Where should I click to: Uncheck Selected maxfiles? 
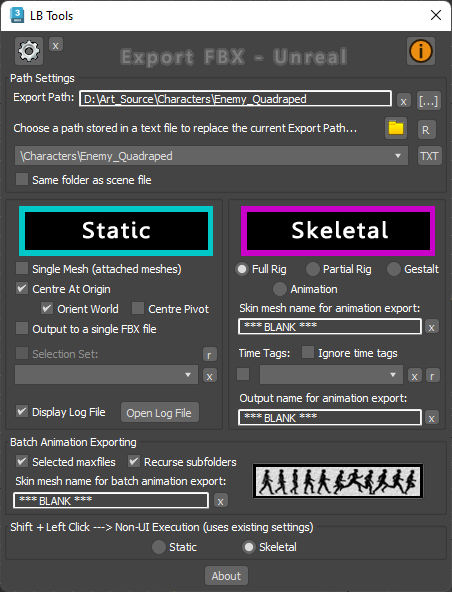(x=22, y=461)
